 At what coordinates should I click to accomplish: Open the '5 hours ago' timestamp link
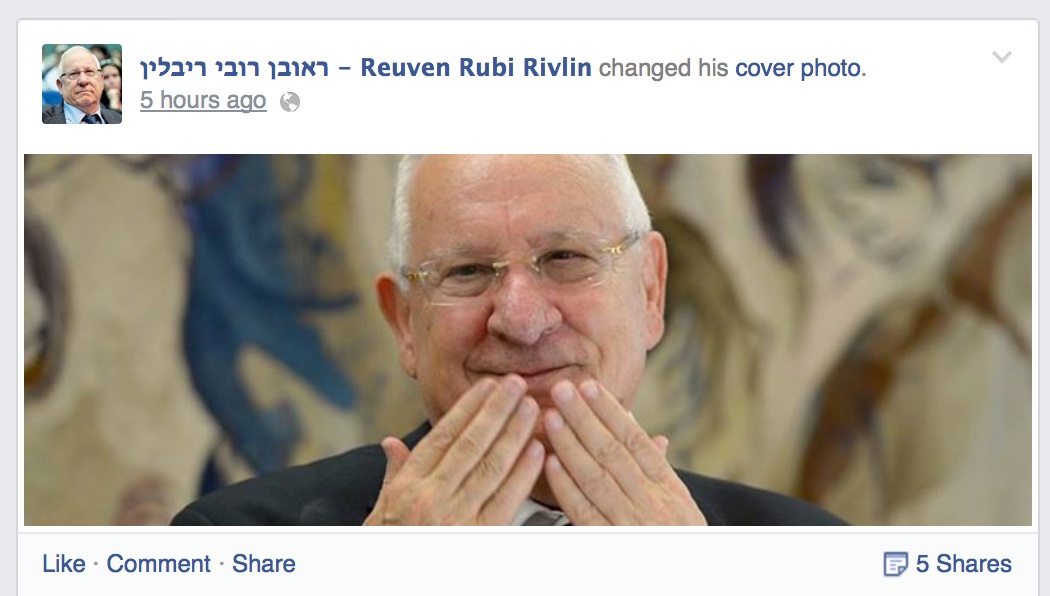[203, 100]
